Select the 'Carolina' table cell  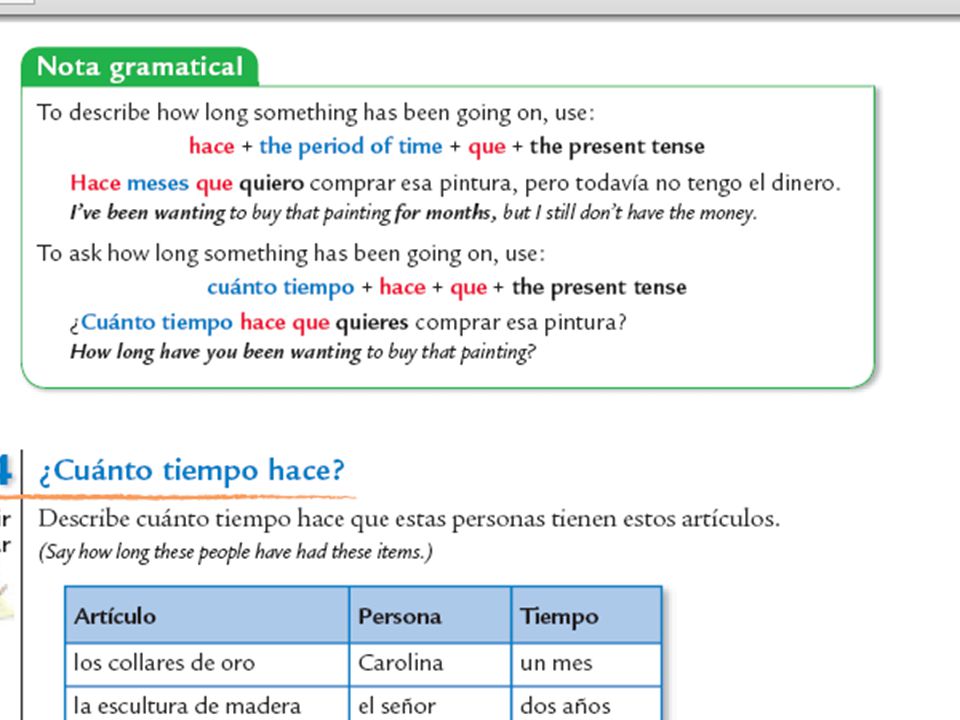[430, 664]
